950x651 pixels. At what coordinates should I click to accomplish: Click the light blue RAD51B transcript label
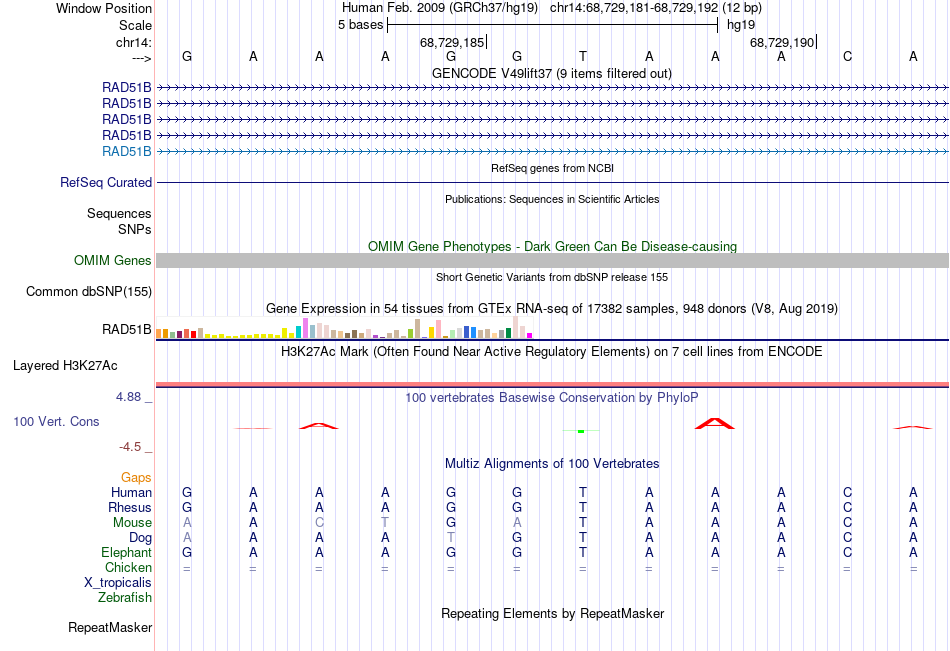(127, 152)
